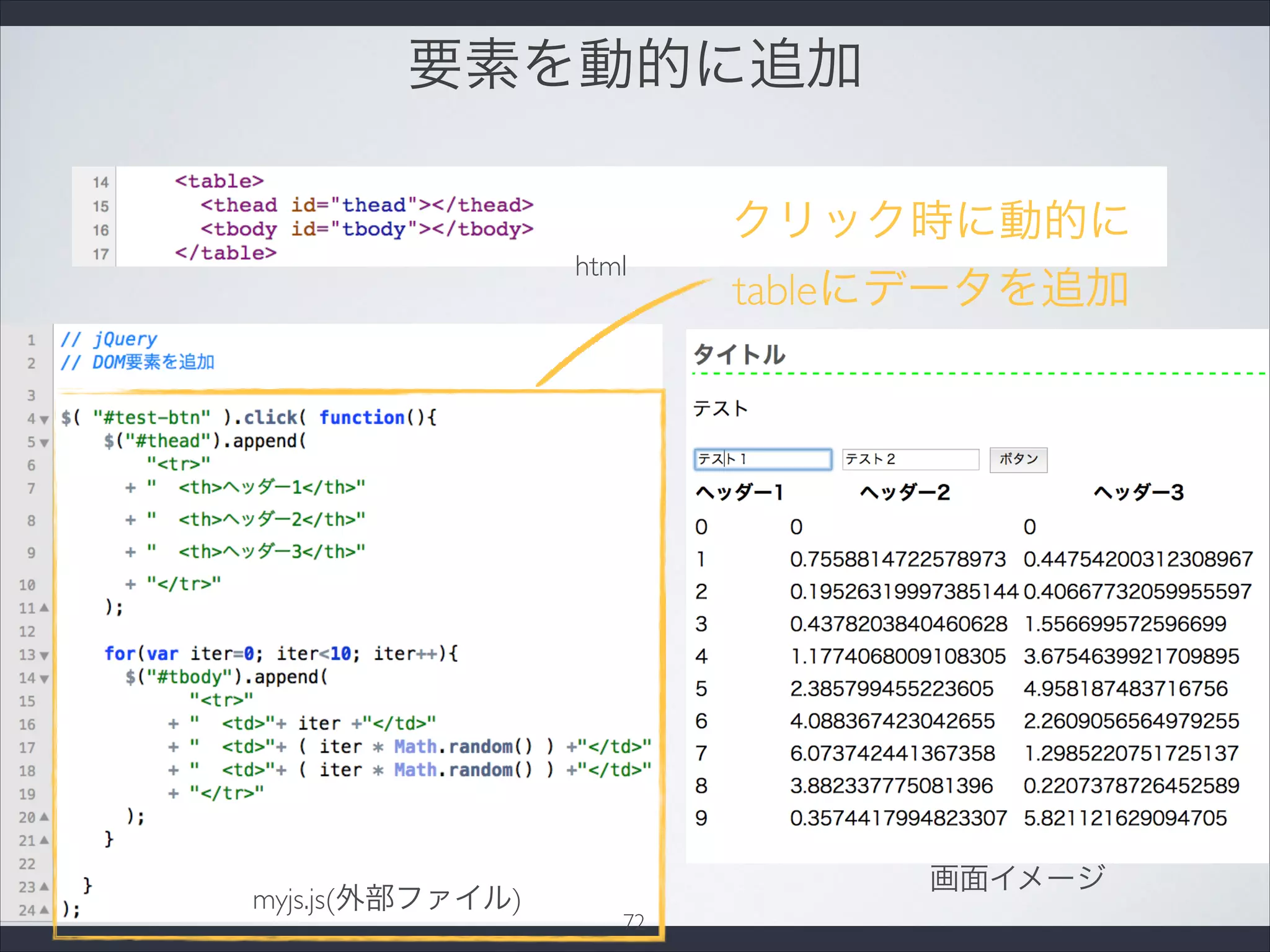Click the slide title 要素を動的に追加
Viewport: 1270px width, 952px height.
click(x=635, y=64)
